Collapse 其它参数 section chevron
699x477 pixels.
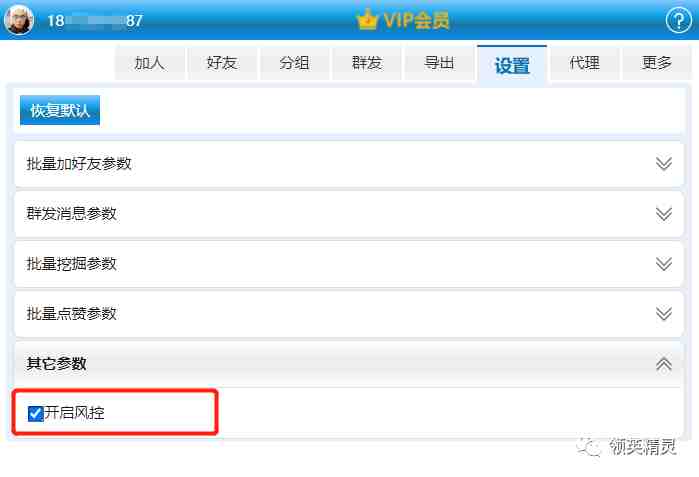click(x=664, y=364)
